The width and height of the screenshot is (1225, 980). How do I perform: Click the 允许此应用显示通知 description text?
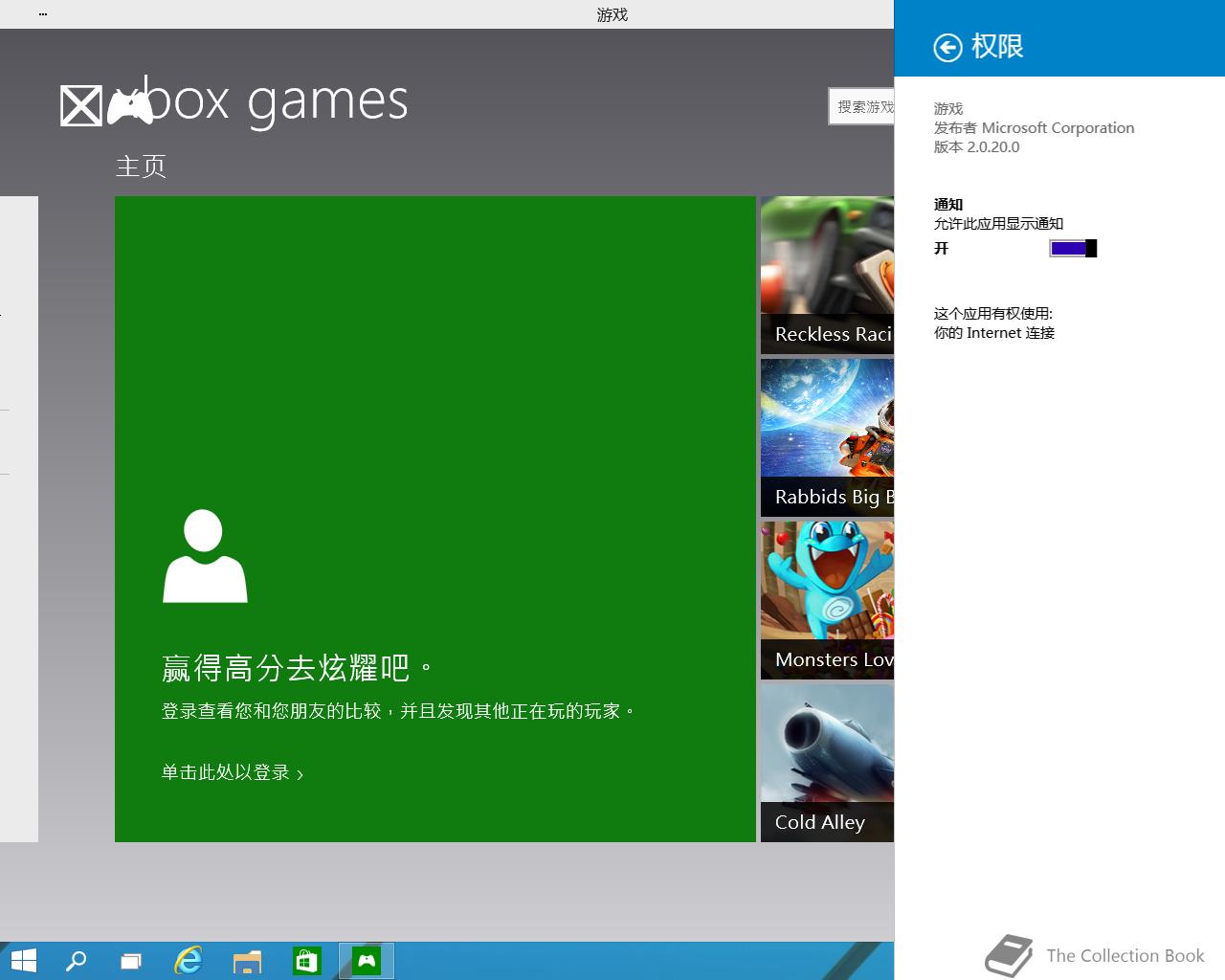click(998, 224)
